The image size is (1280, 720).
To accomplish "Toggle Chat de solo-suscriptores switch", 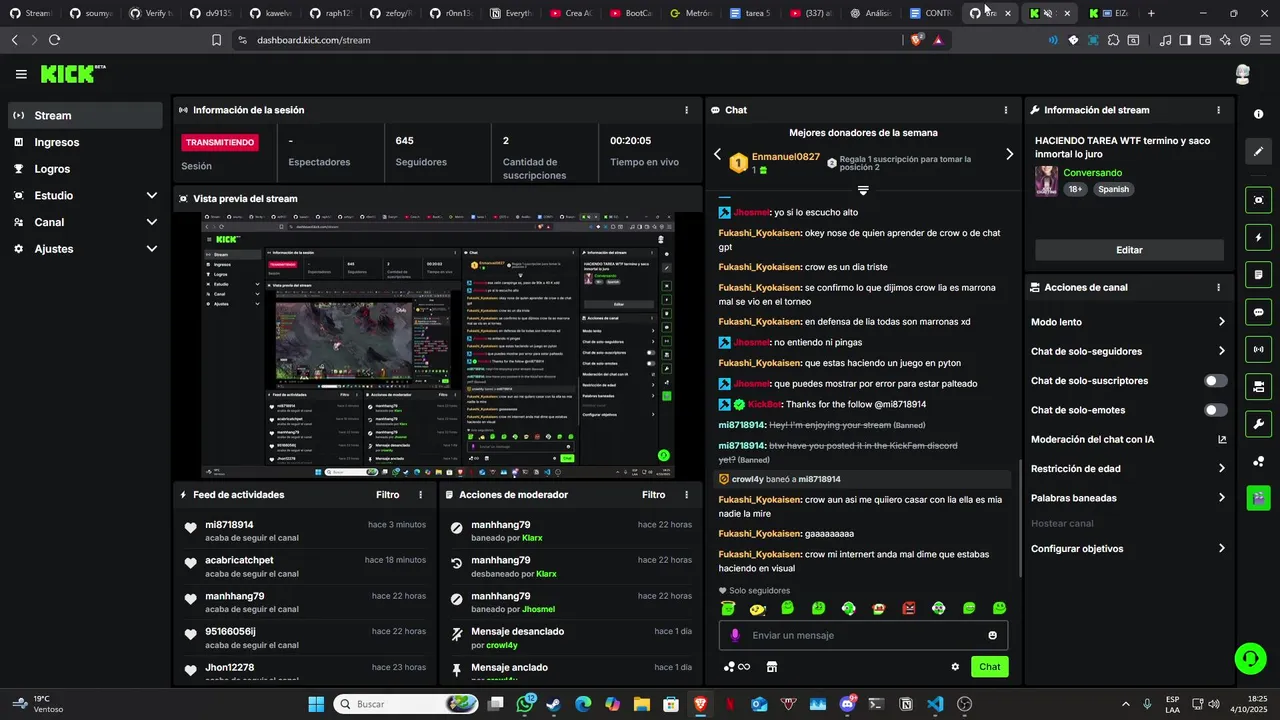I will [x=1216, y=381].
